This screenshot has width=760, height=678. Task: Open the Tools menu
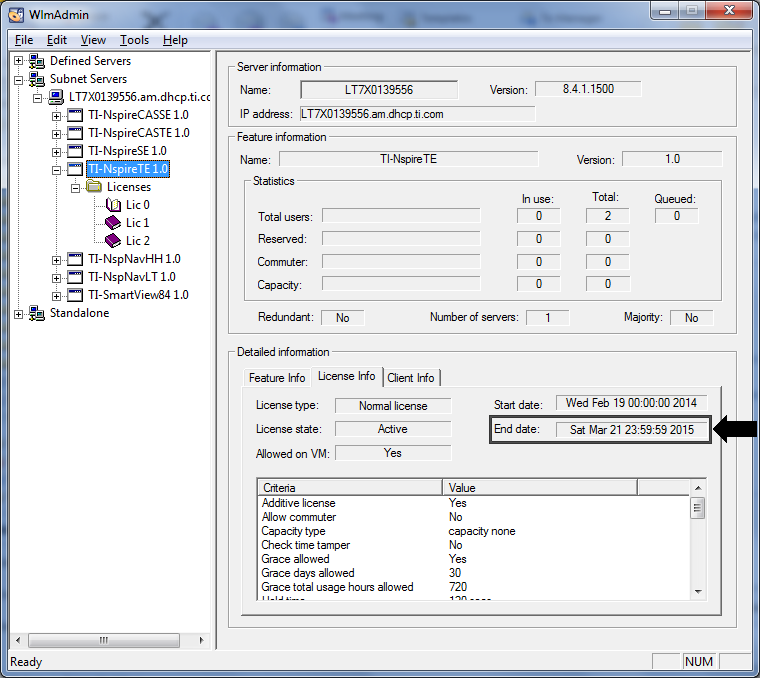pyautogui.click(x=134, y=40)
